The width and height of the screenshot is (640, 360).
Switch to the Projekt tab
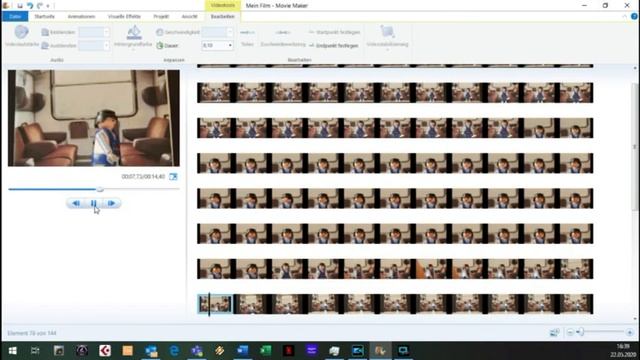point(161,16)
